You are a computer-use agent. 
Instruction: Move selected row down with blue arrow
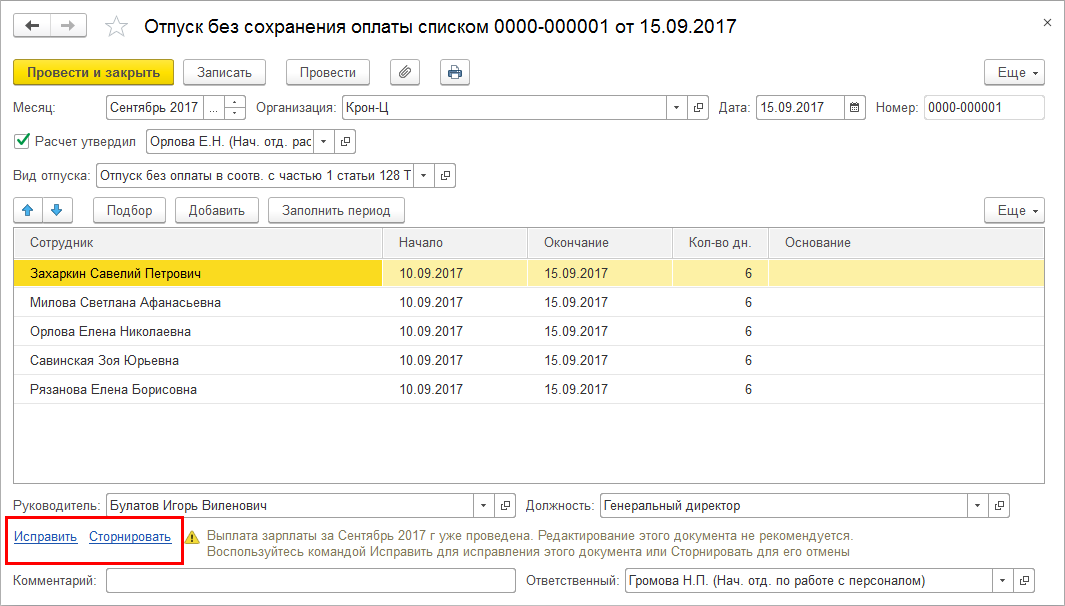[57, 210]
